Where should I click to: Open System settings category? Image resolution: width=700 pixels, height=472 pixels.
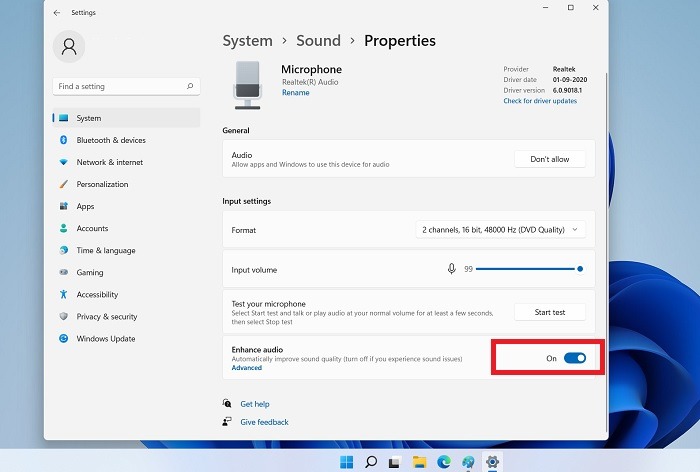pyautogui.click(x=126, y=118)
